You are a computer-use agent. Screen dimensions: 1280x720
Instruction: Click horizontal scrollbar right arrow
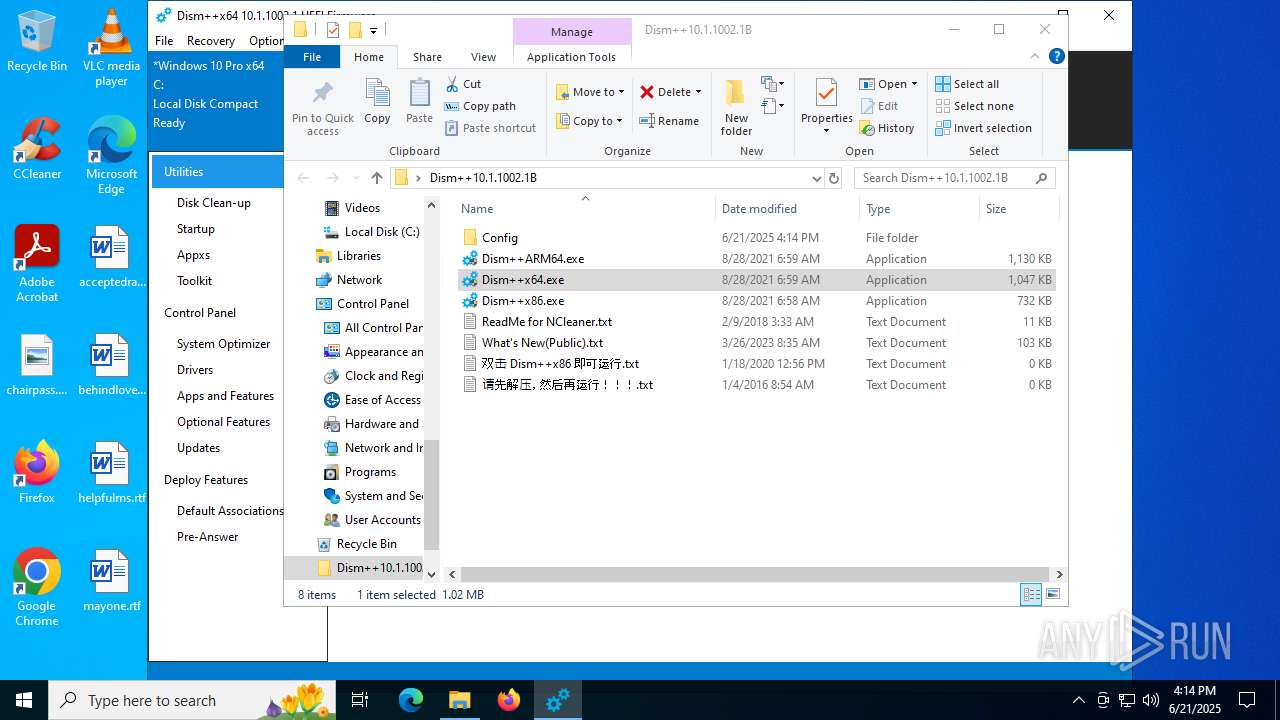coord(1059,575)
